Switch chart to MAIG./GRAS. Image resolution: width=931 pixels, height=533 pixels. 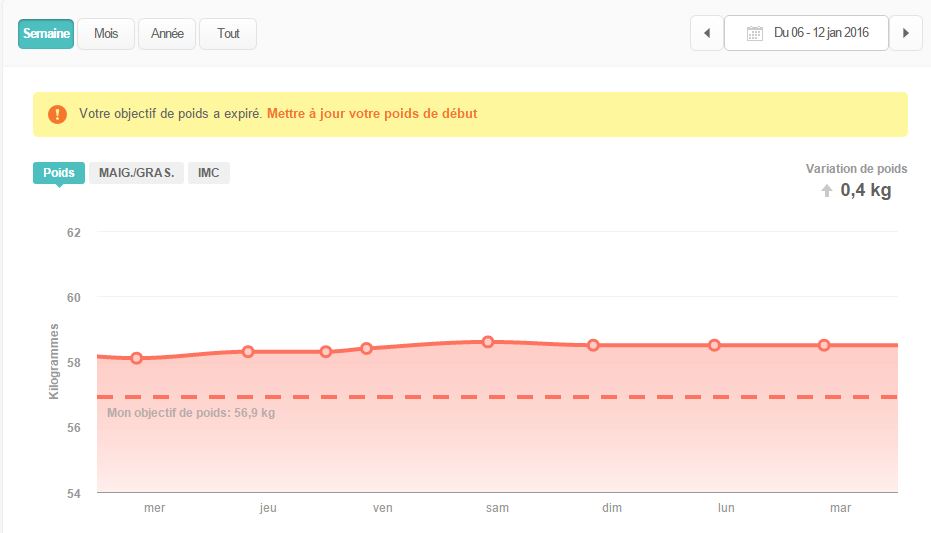136,173
